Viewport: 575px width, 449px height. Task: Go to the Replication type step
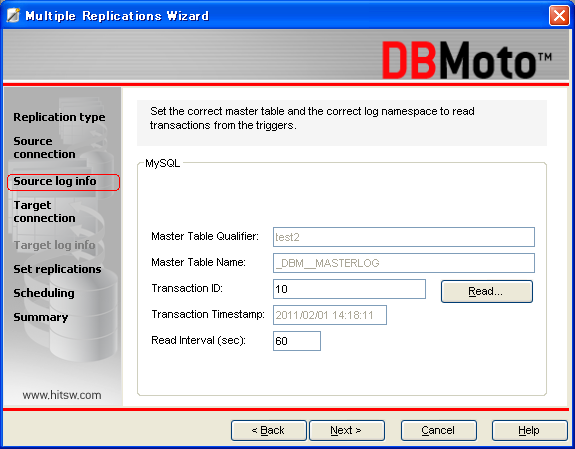pyautogui.click(x=59, y=117)
